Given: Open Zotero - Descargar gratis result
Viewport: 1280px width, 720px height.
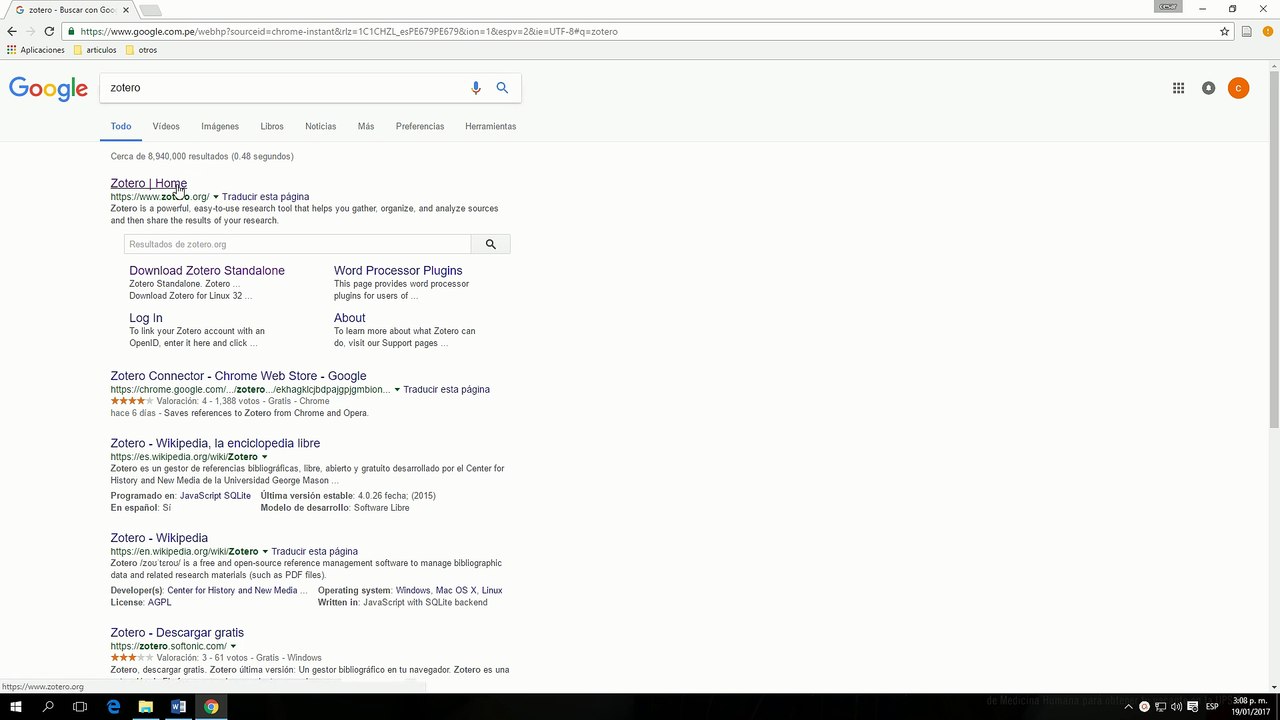Looking at the screenshot, I should click(x=177, y=633).
